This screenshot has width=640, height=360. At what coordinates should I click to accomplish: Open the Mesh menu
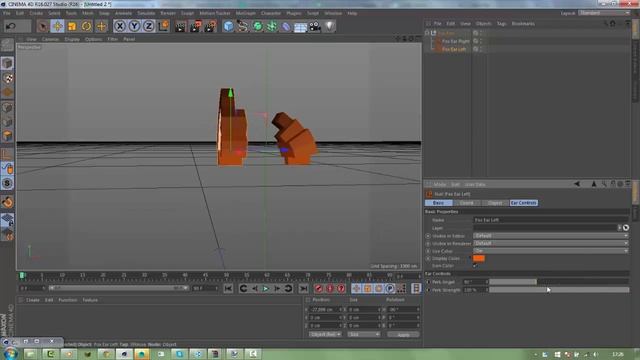click(x=87, y=13)
